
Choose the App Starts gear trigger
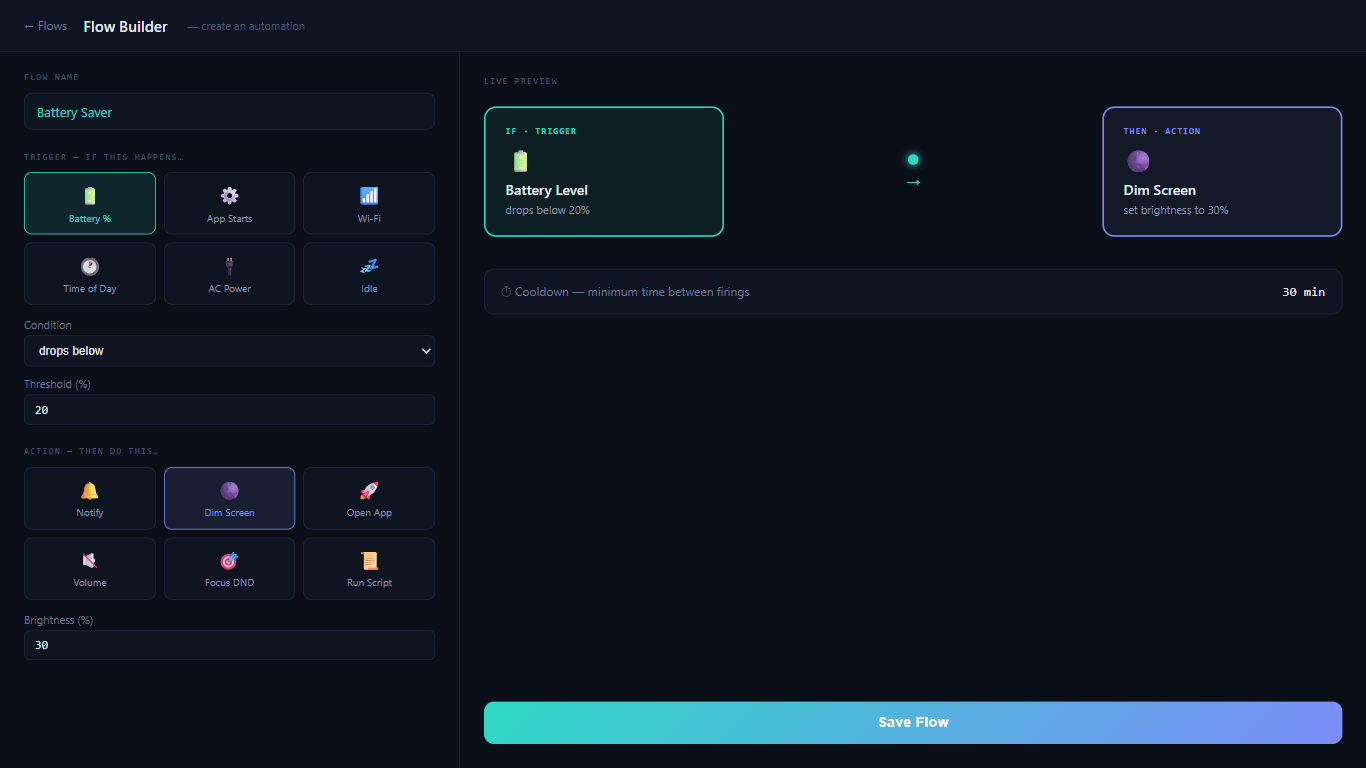[x=229, y=203]
